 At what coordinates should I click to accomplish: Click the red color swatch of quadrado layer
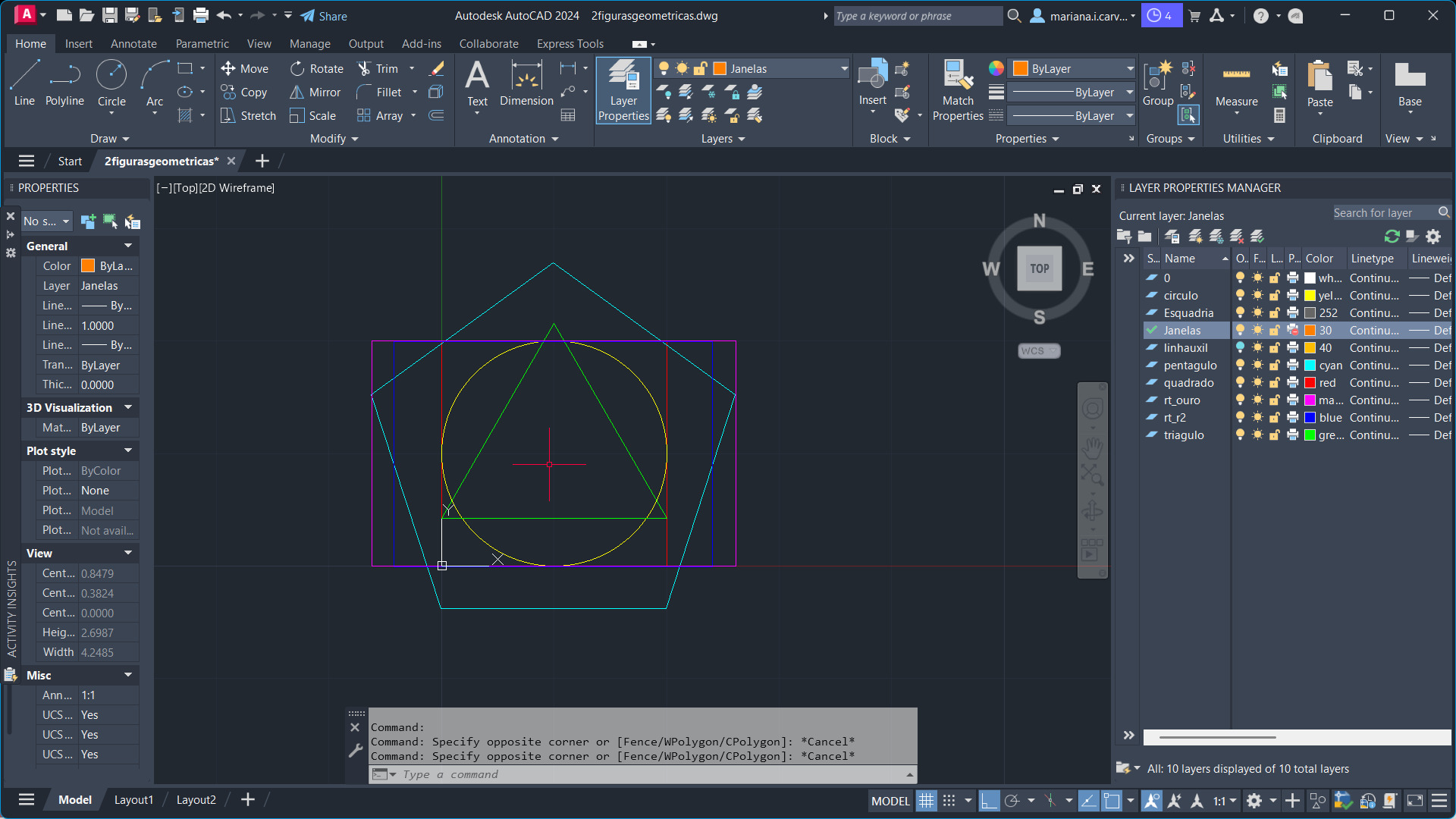(x=1310, y=383)
